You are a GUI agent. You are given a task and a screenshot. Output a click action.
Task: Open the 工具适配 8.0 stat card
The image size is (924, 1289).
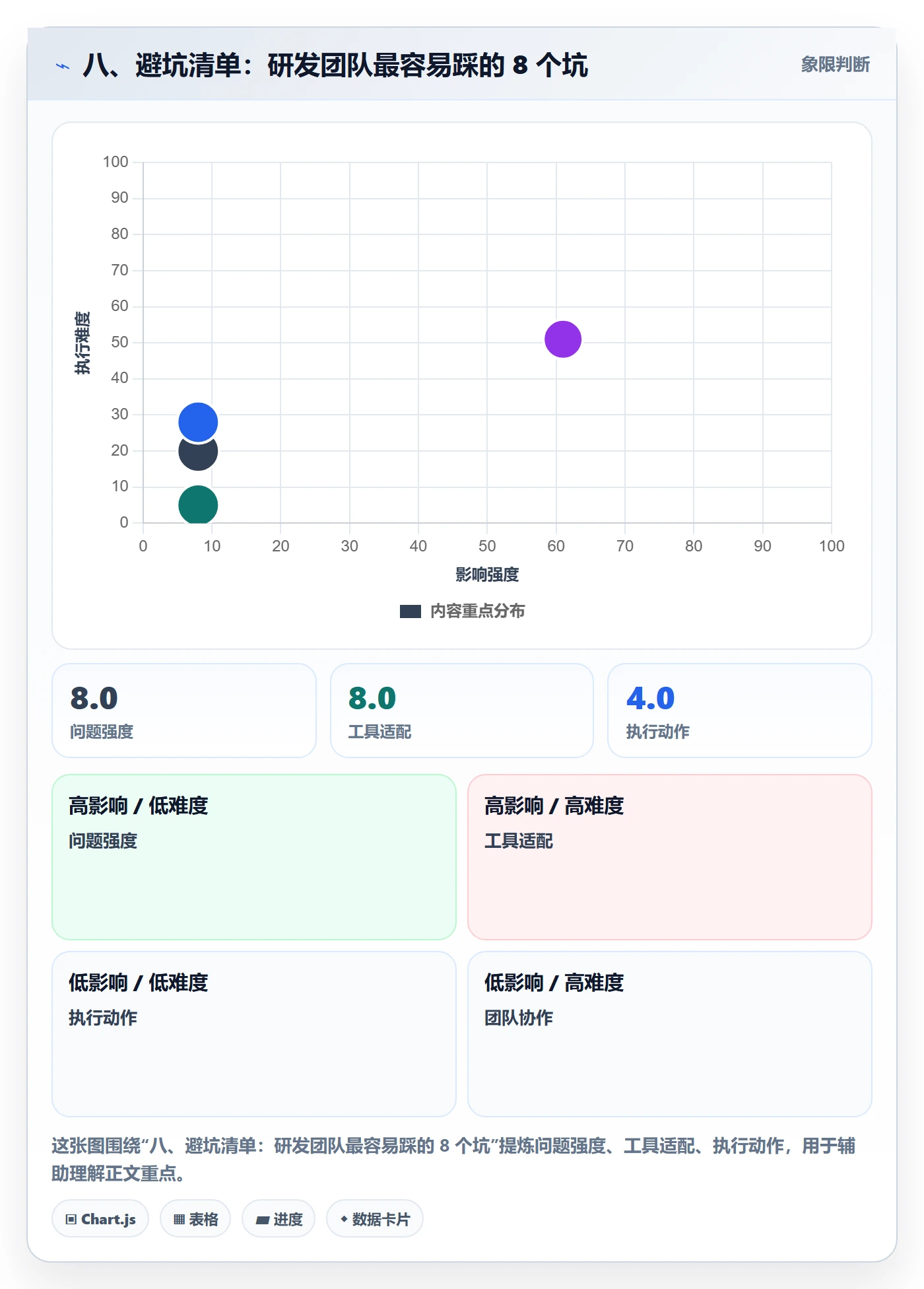(x=462, y=711)
